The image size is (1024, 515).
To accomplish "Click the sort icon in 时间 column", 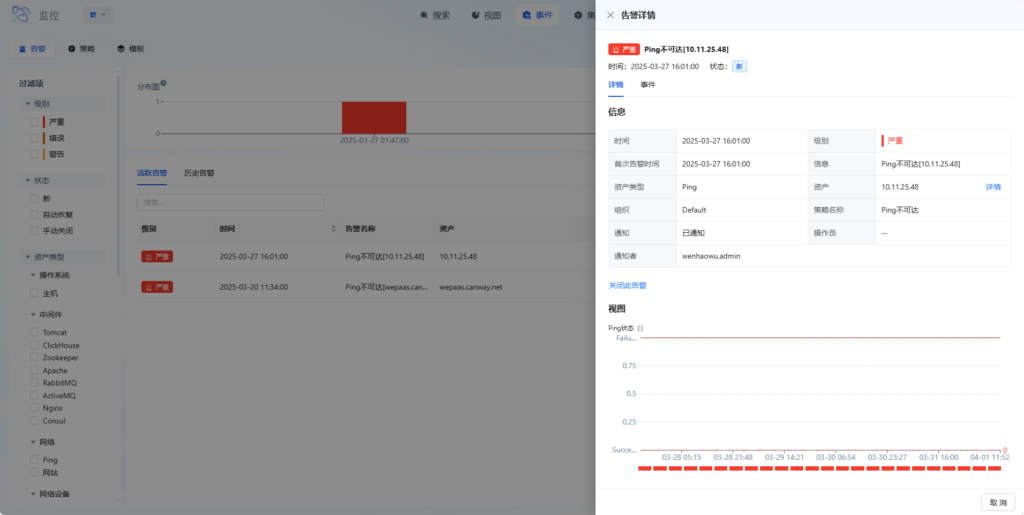I will (x=334, y=229).
